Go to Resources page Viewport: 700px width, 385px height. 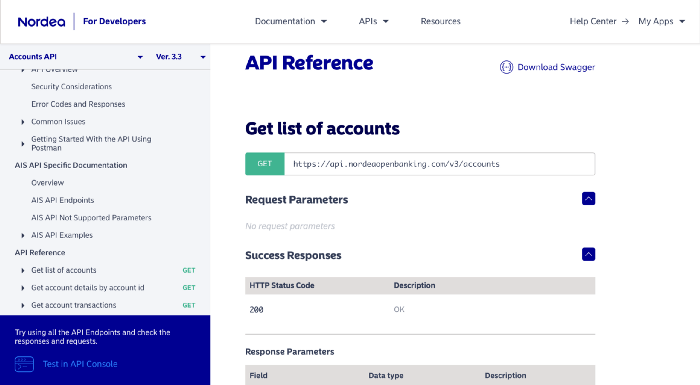[x=440, y=21]
